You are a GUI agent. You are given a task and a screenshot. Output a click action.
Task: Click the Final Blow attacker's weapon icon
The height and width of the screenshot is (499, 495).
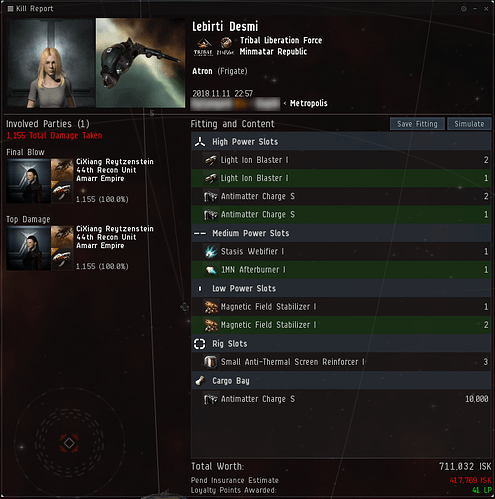pos(62,192)
